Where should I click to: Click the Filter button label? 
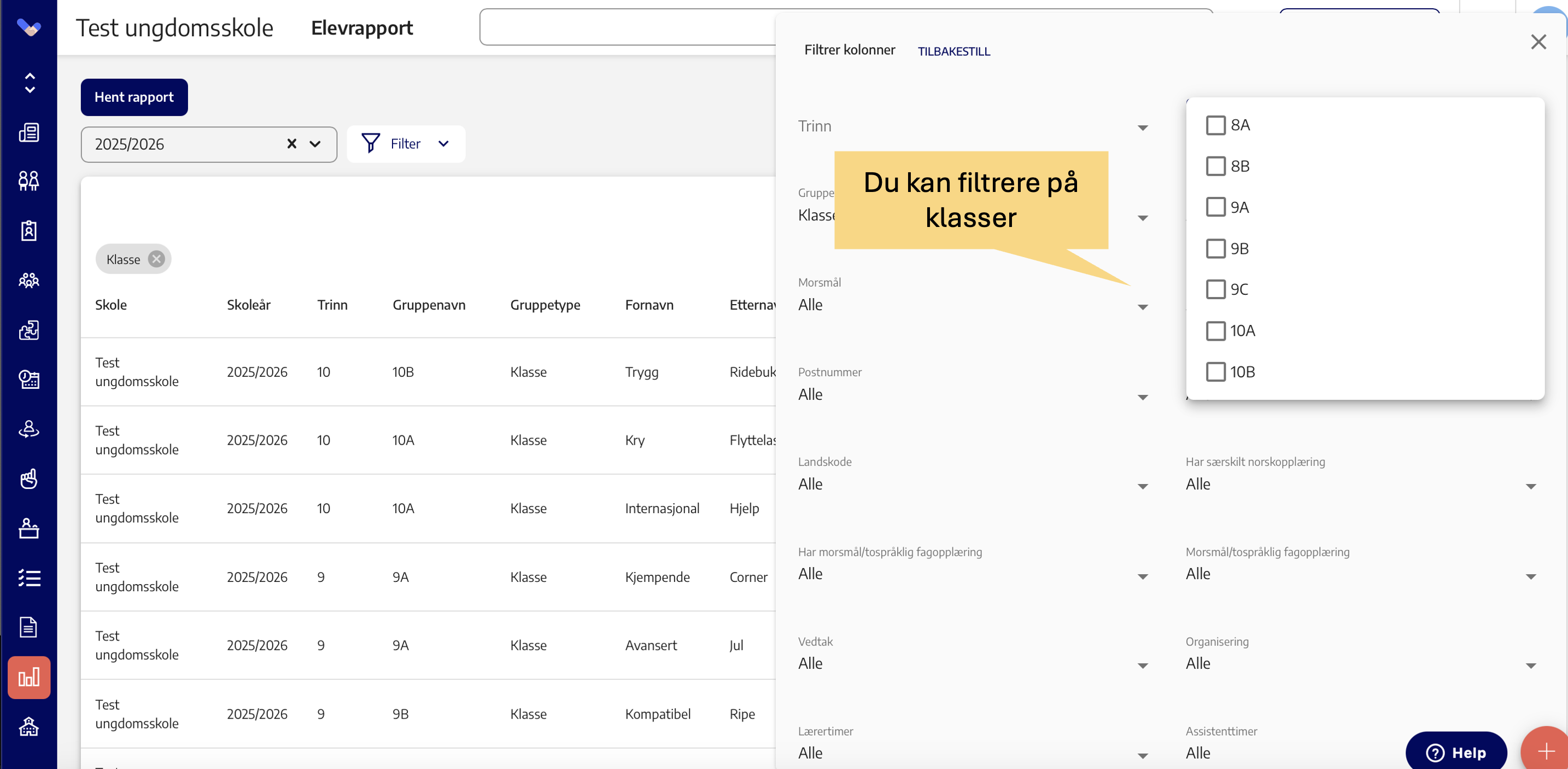tap(405, 144)
